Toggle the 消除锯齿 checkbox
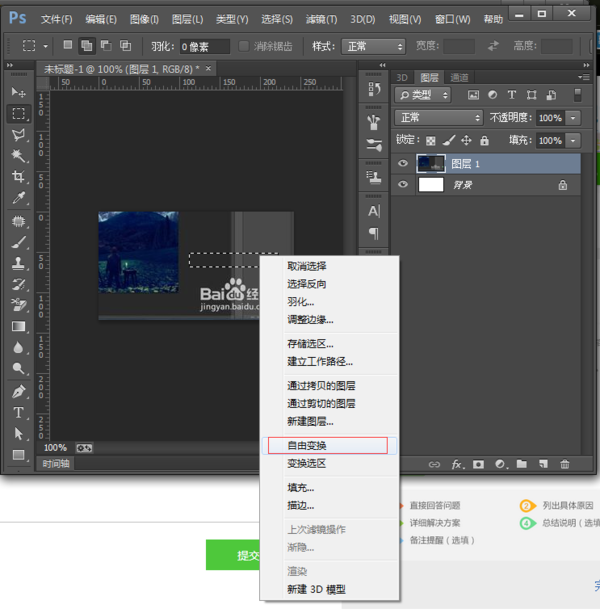 244,46
